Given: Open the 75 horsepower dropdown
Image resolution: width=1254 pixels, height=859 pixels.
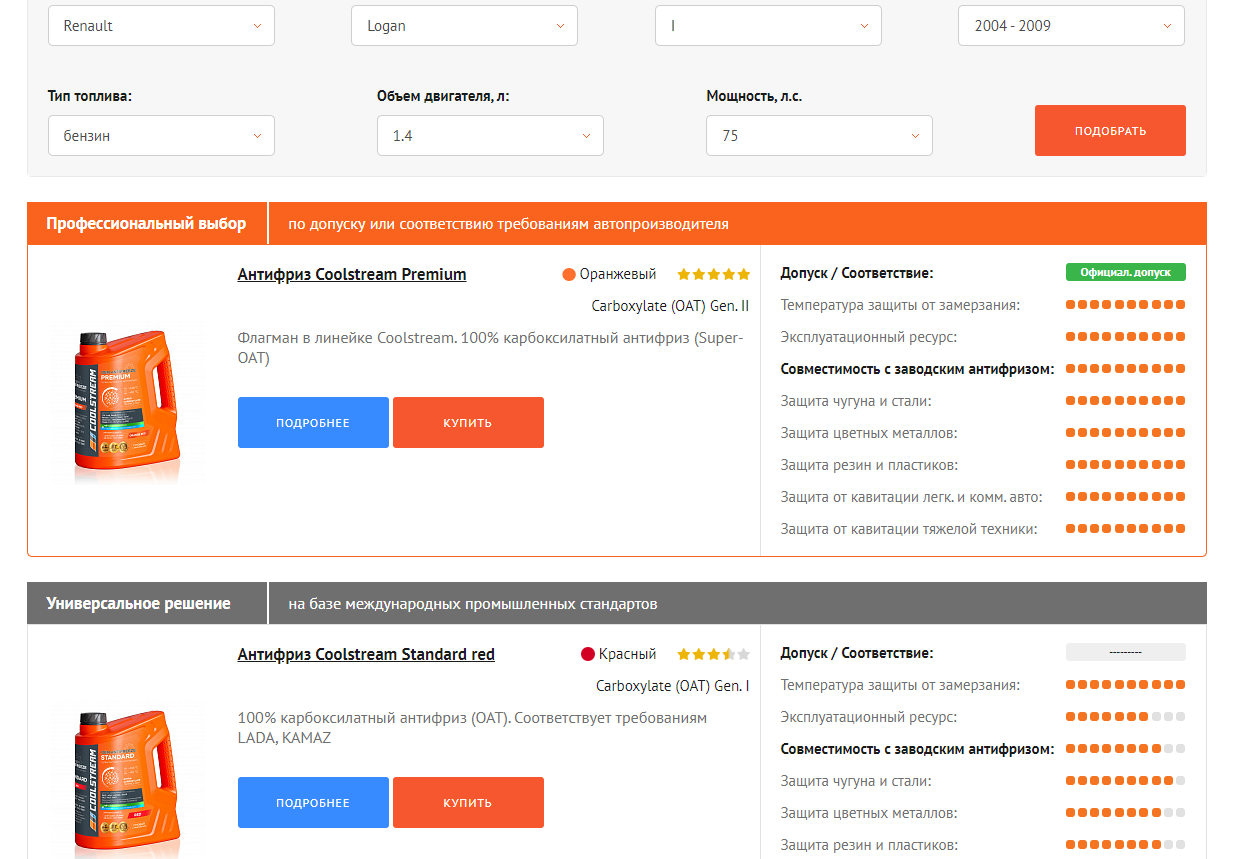Looking at the screenshot, I should [819, 136].
